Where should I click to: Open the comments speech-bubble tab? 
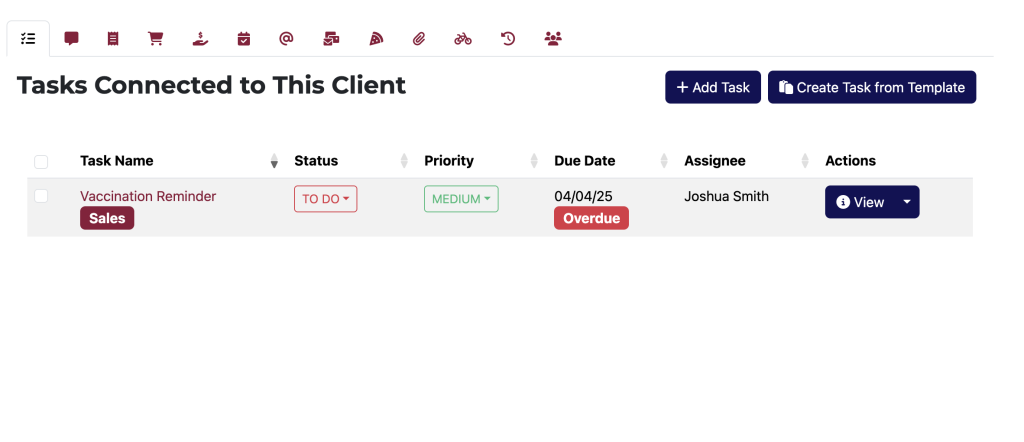pos(71,39)
